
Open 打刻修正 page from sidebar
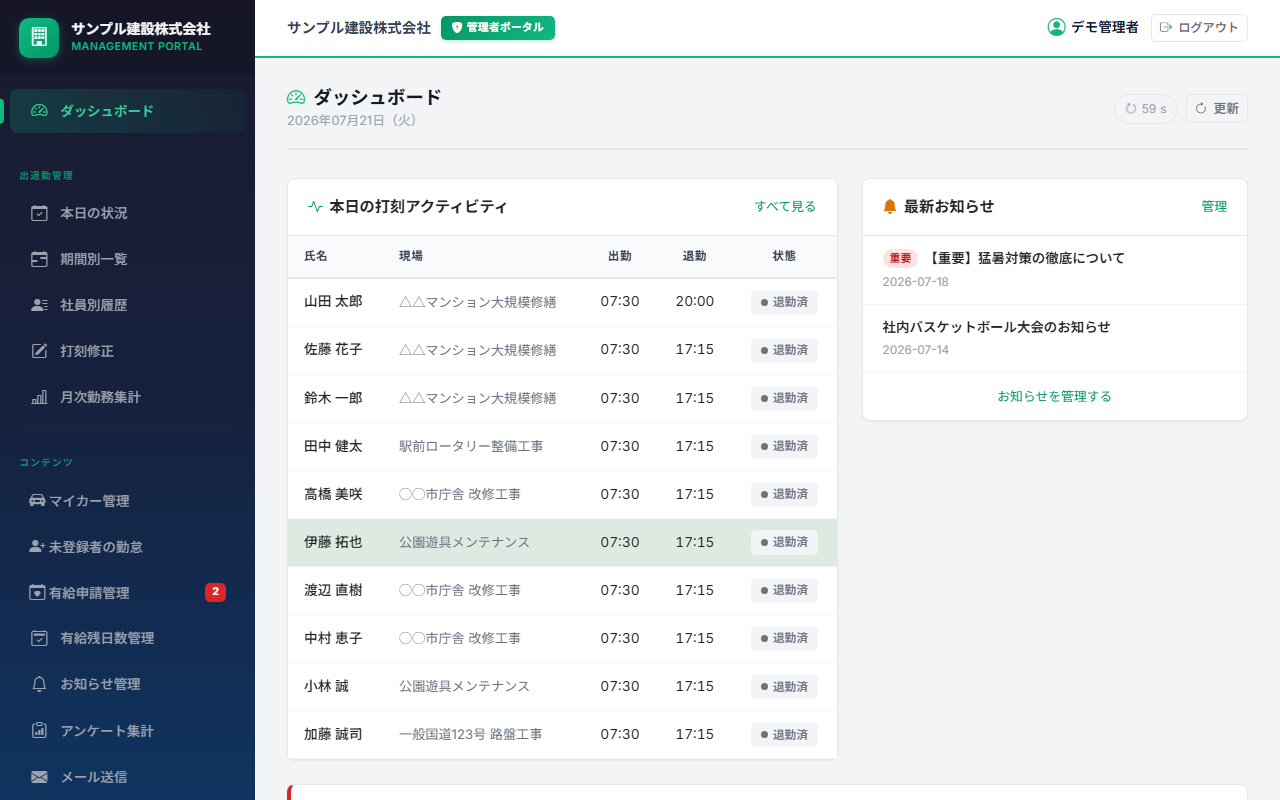[127, 351]
